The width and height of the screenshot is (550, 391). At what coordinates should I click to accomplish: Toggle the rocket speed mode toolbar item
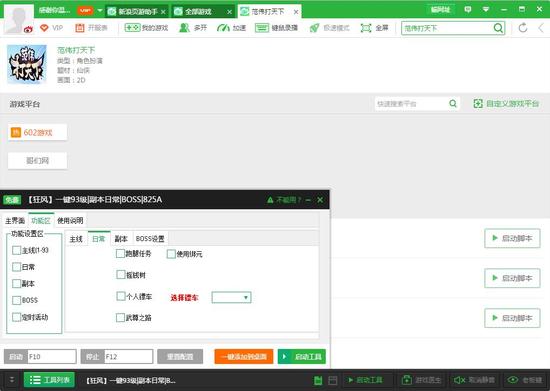(329, 28)
